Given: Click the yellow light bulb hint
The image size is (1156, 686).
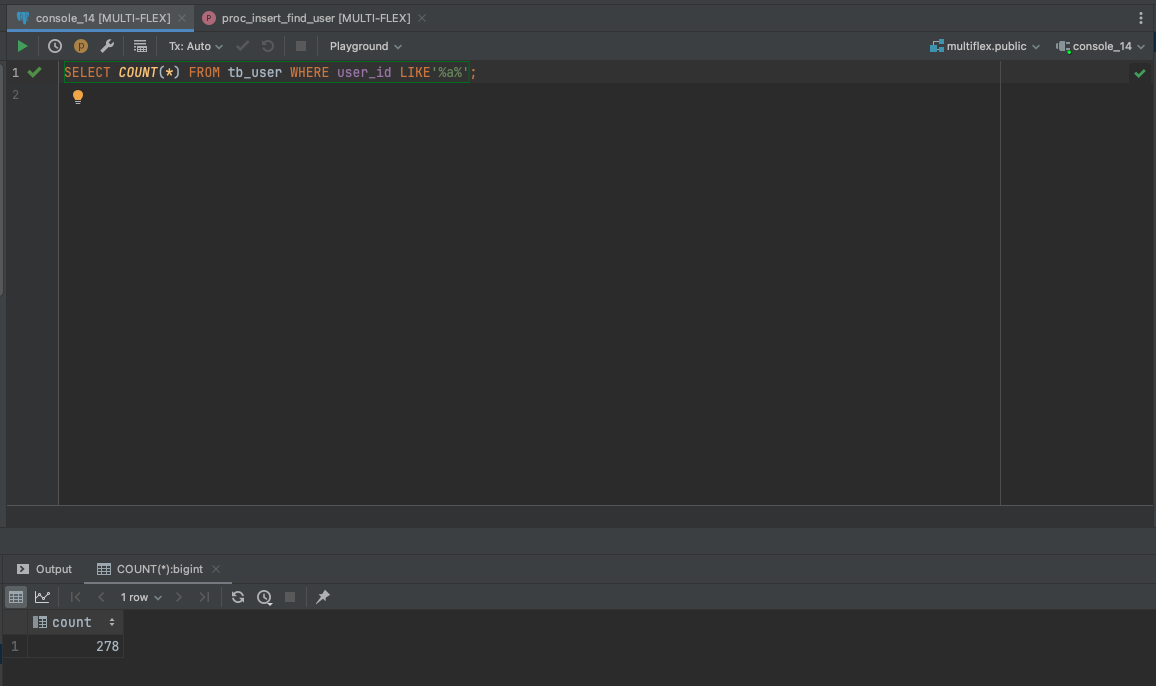Looking at the screenshot, I should [77, 97].
